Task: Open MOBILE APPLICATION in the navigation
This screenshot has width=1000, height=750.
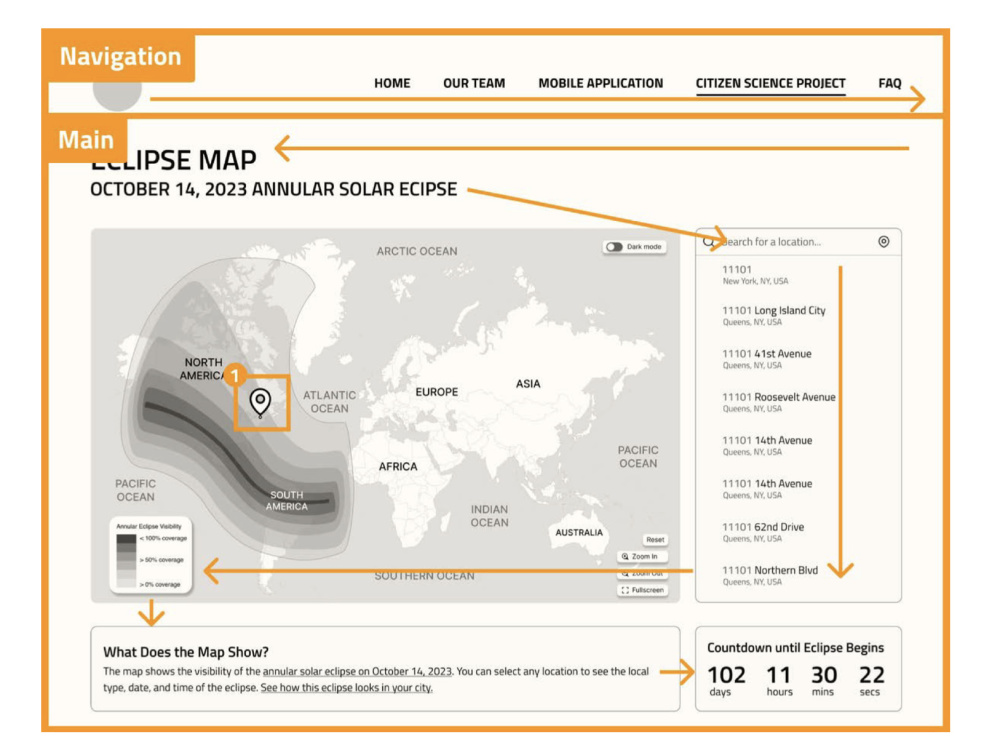Action: click(601, 83)
